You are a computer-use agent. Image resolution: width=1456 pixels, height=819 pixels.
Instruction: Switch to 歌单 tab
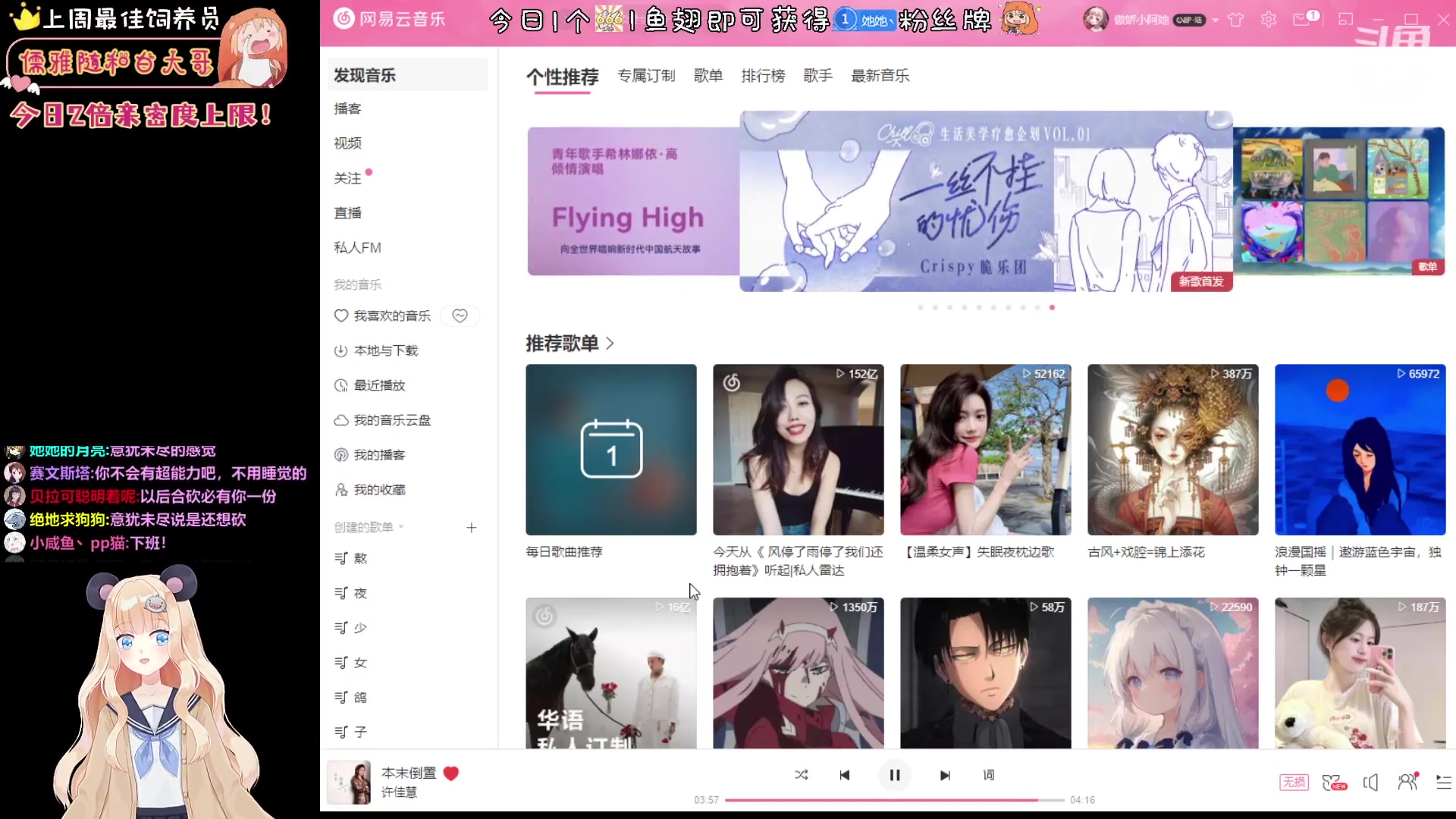click(x=708, y=75)
